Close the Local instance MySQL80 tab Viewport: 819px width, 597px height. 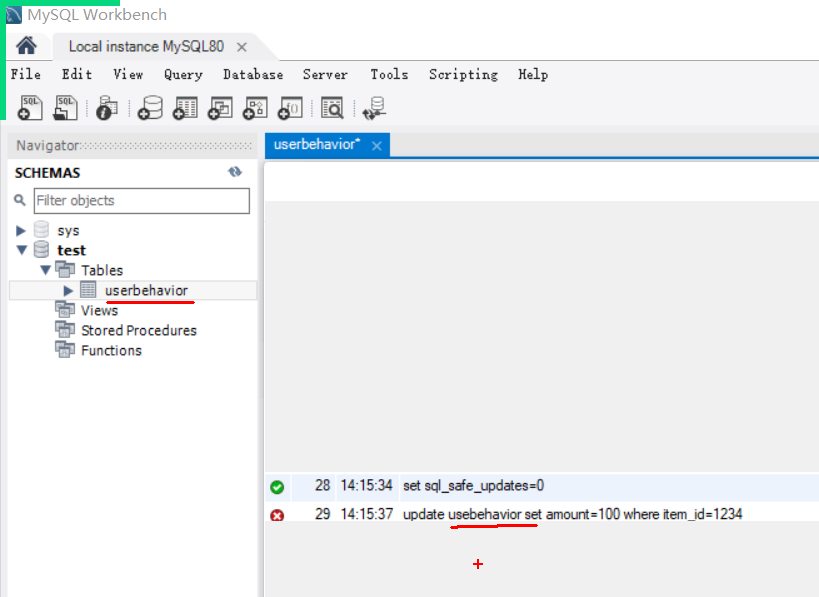pyautogui.click(x=241, y=47)
